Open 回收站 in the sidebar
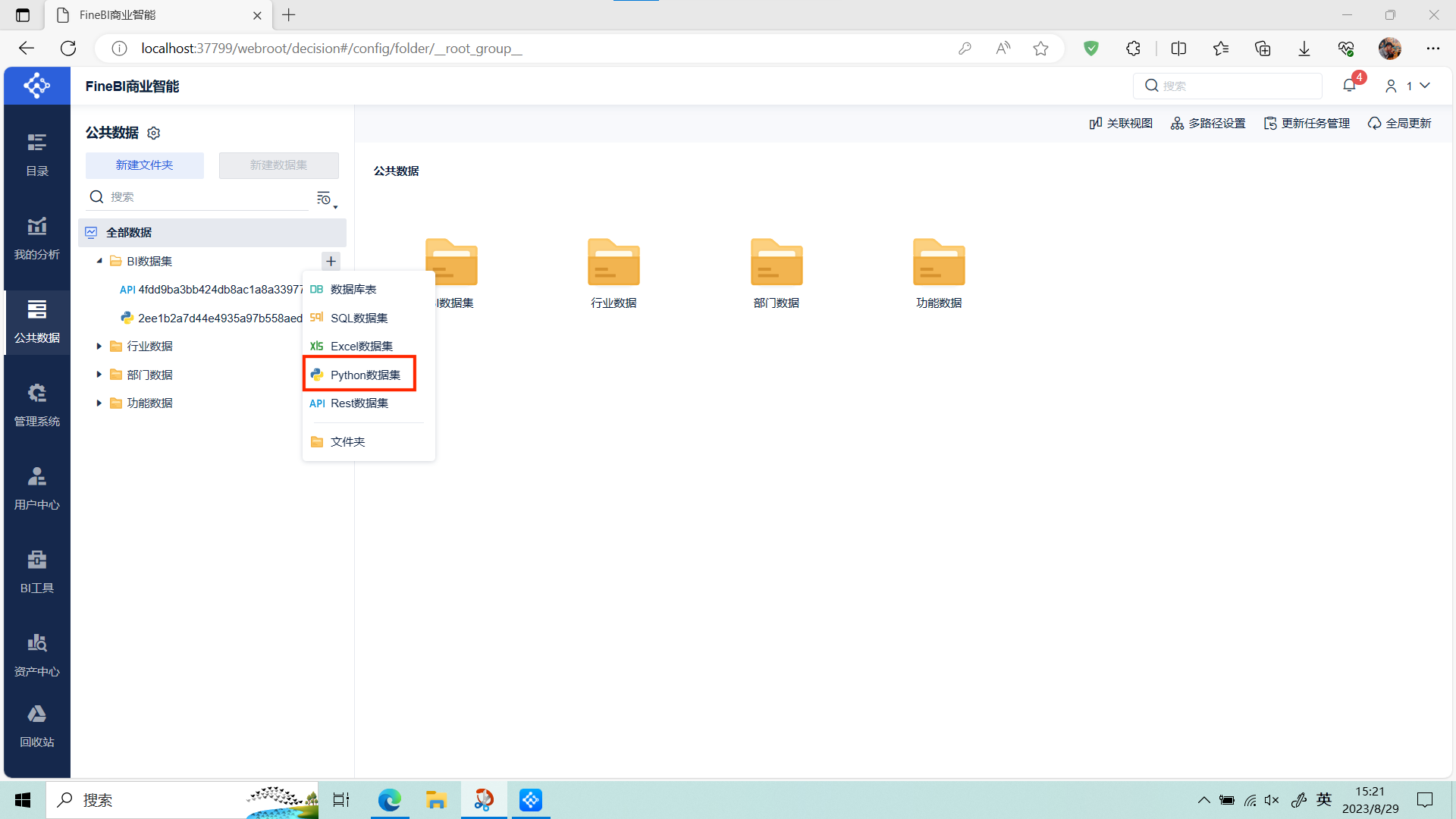Viewport: 1456px width, 819px height. coord(36,726)
